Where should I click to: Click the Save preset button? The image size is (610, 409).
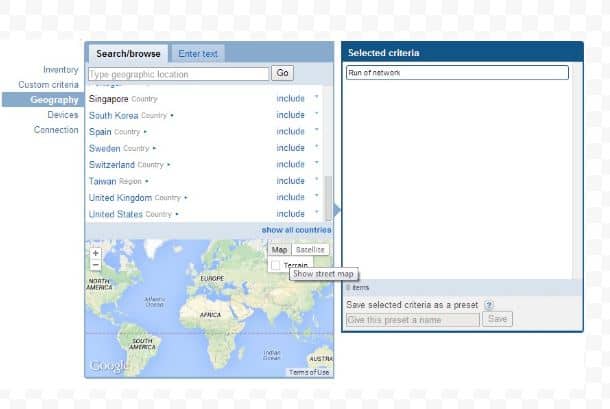pyautogui.click(x=497, y=319)
